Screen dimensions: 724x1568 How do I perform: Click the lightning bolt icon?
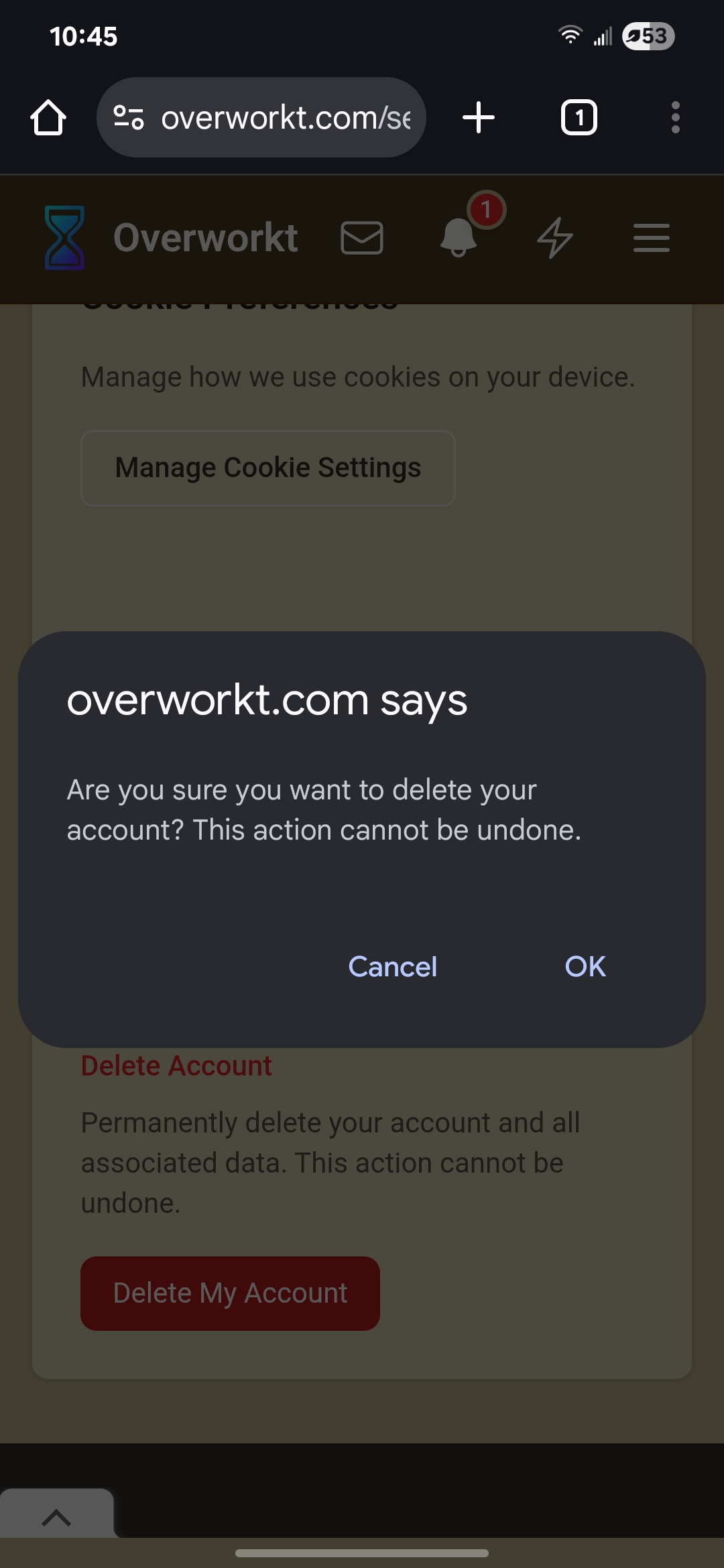coord(555,238)
